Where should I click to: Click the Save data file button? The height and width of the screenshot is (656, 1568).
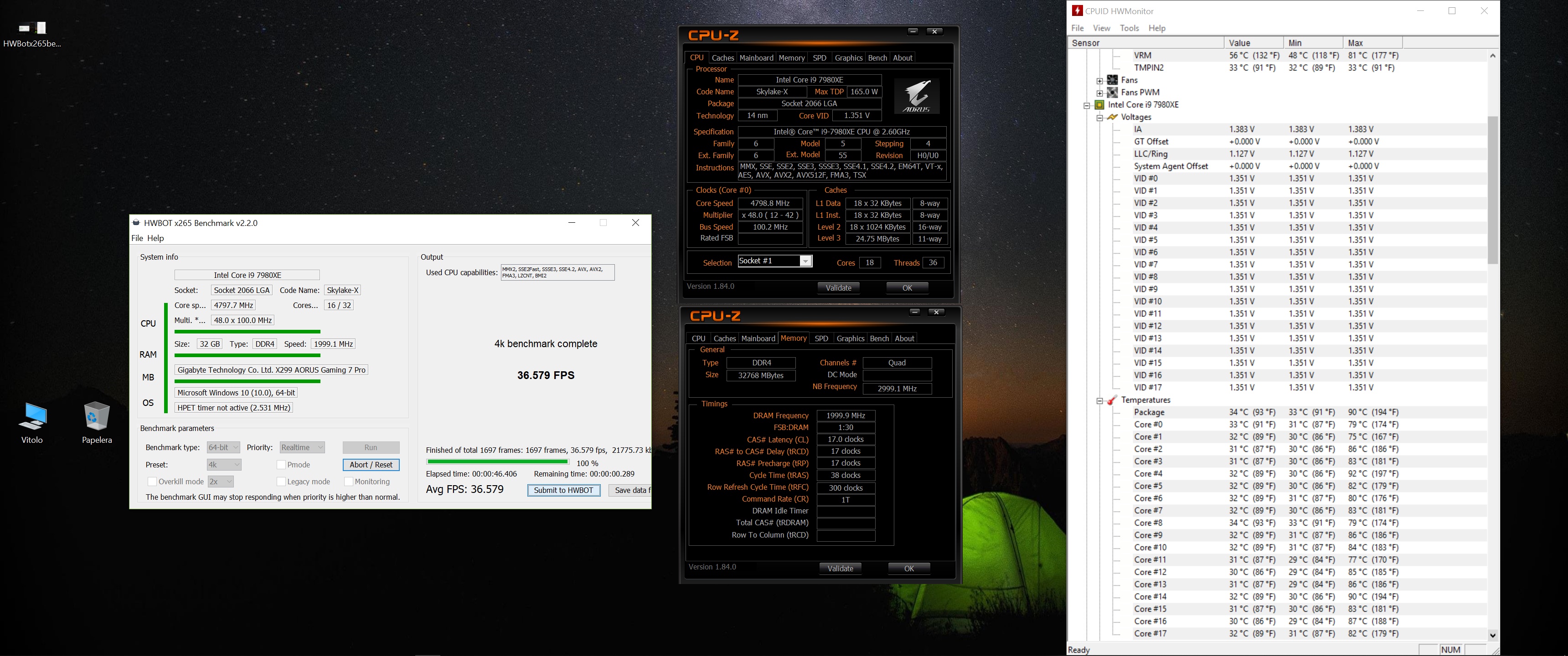[x=630, y=490]
